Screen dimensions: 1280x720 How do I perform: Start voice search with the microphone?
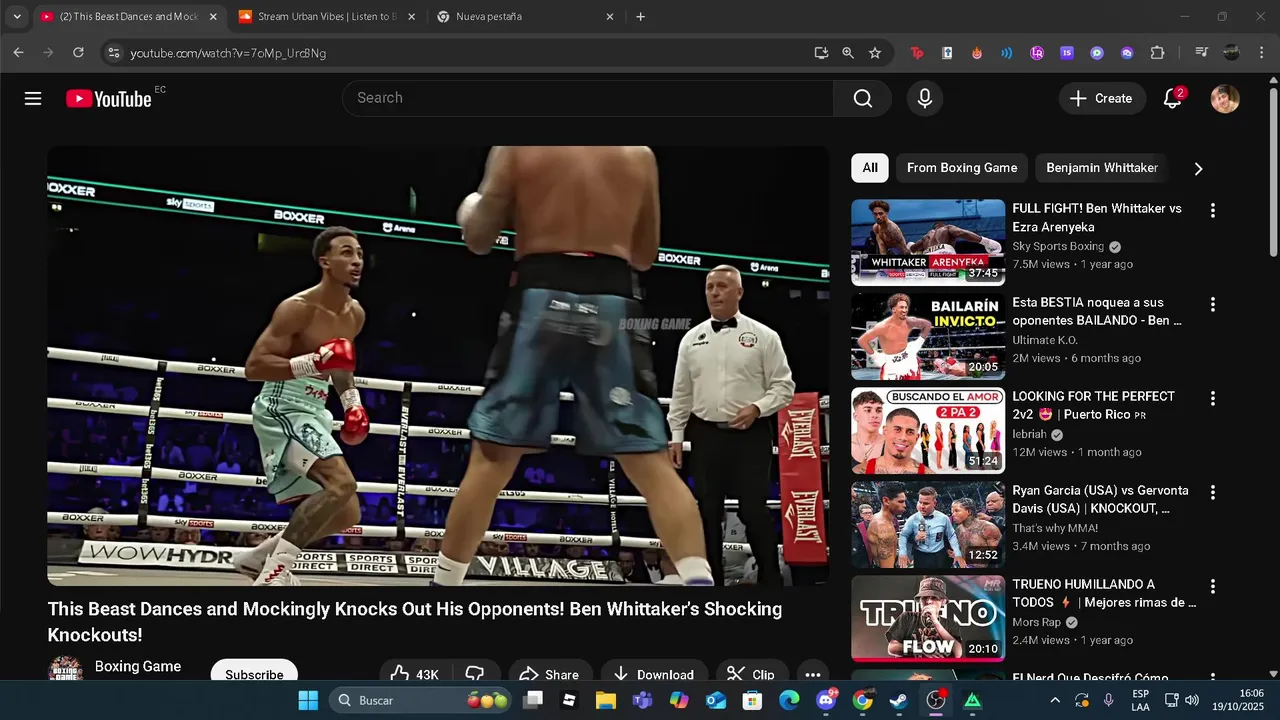click(x=925, y=98)
